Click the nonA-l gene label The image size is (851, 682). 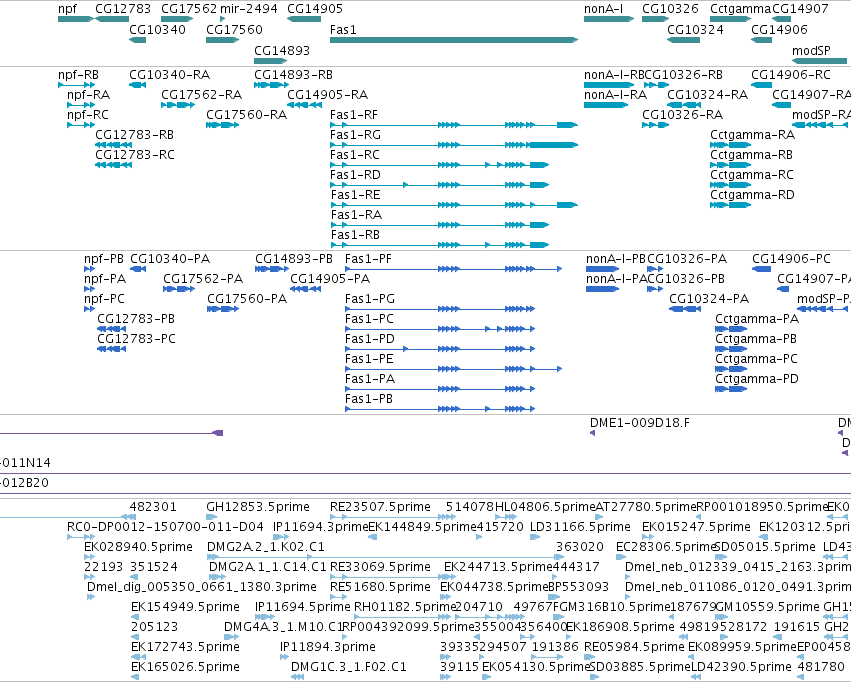tap(604, 9)
